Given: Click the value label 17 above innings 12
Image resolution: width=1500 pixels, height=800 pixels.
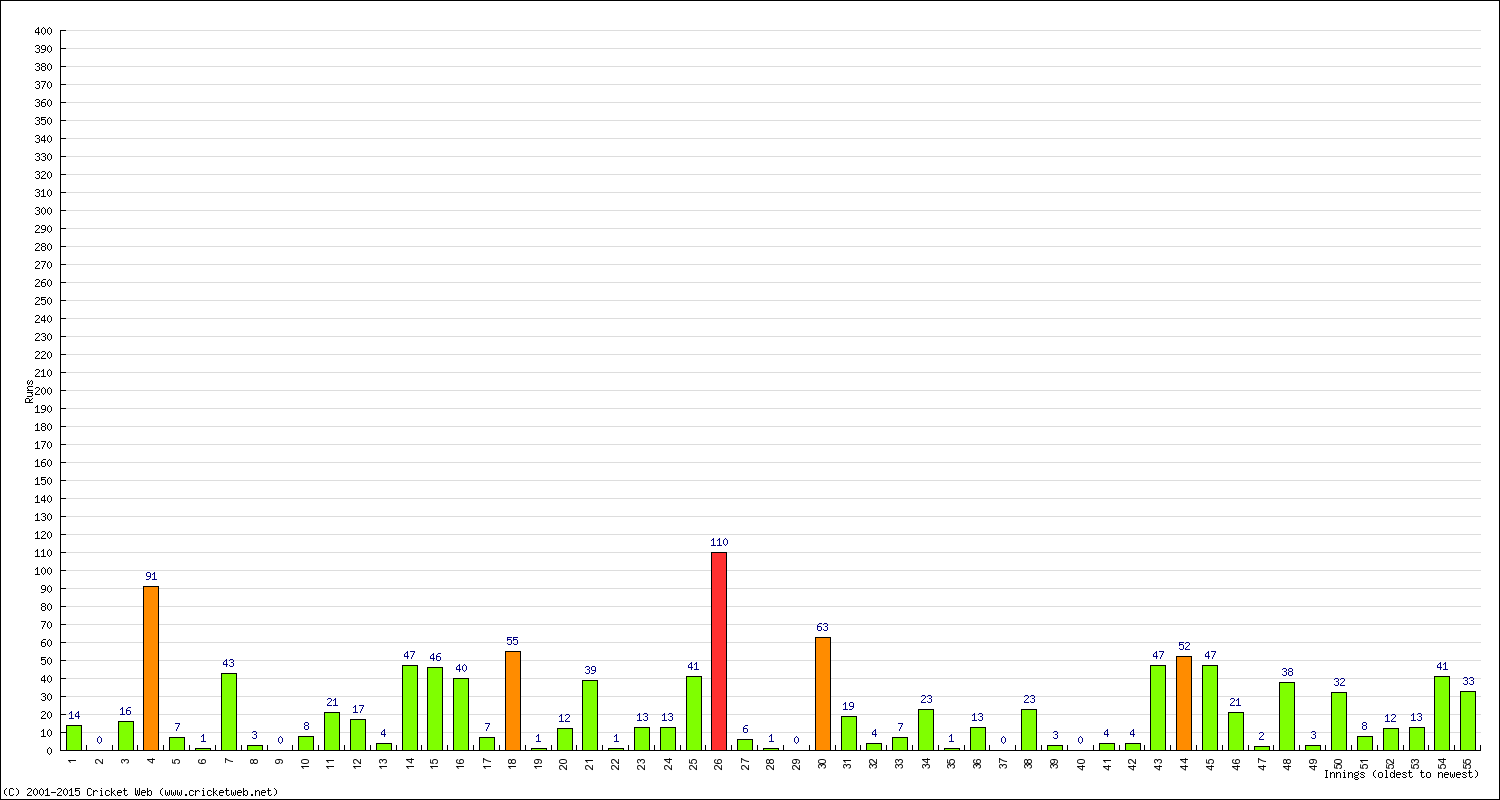Looking at the screenshot, I should [x=358, y=709].
